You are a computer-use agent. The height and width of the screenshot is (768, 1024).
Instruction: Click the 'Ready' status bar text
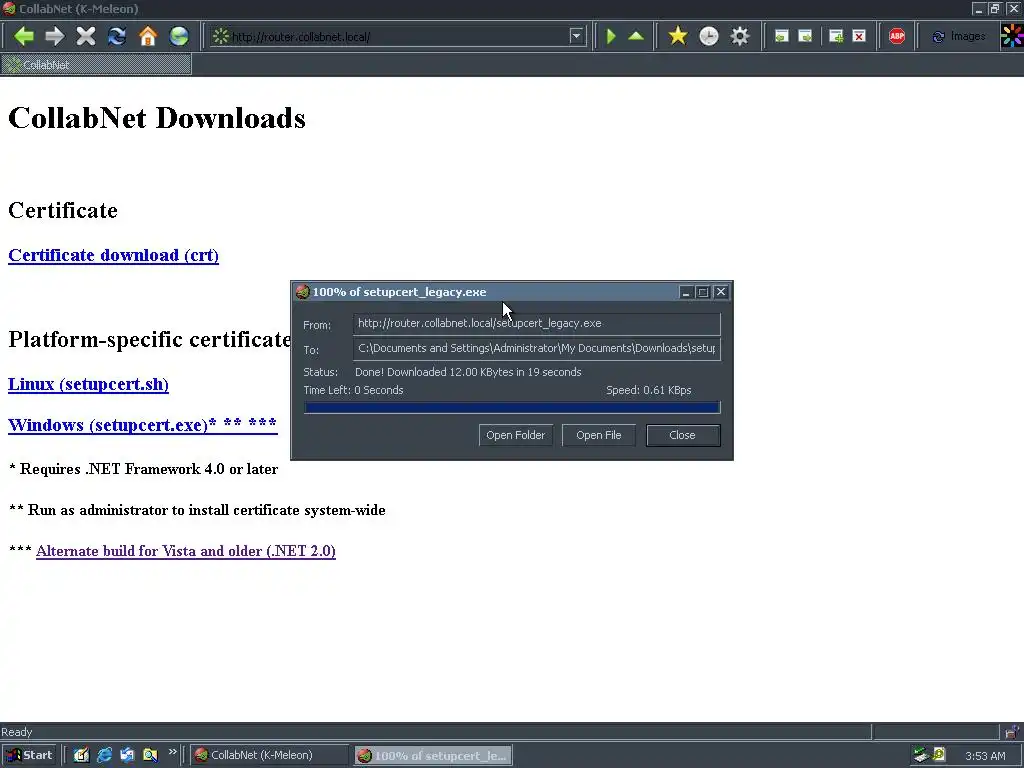pos(16,731)
